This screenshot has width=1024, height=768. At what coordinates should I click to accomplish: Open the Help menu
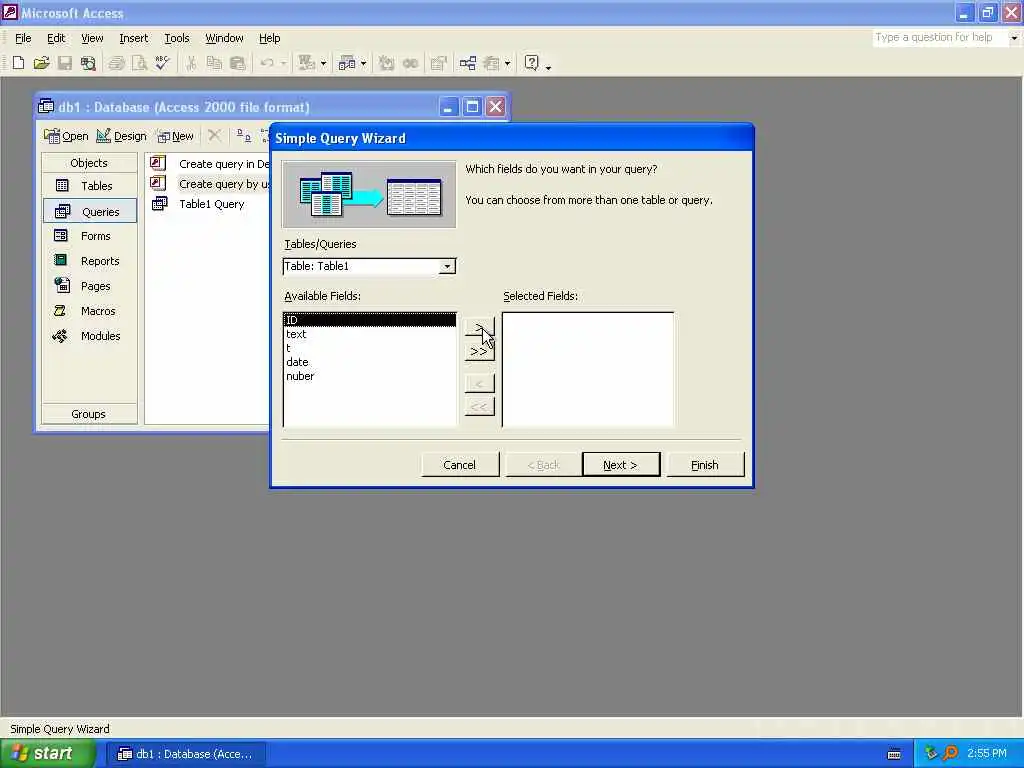coord(269,39)
